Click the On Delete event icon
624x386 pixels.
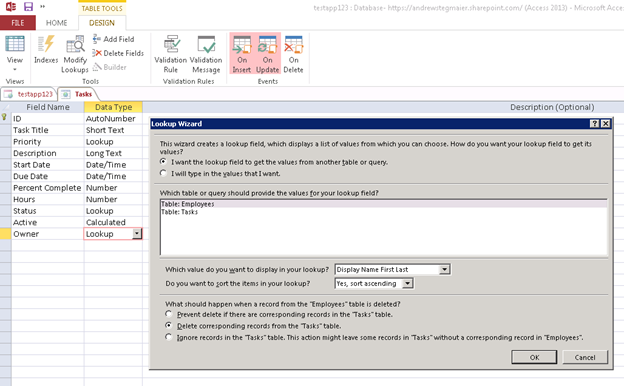[x=293, y=54]
